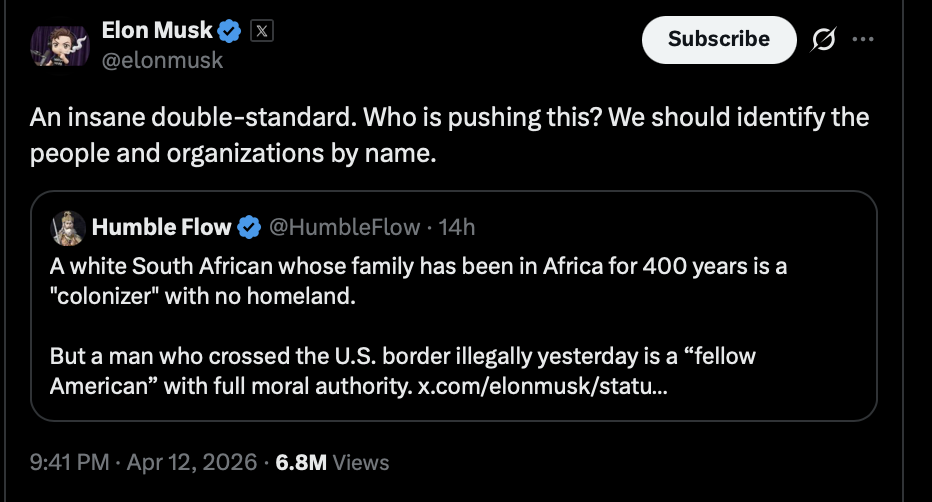
Task: Click the blue verified badge beside Elon Musk
Action: click(231, 32)
